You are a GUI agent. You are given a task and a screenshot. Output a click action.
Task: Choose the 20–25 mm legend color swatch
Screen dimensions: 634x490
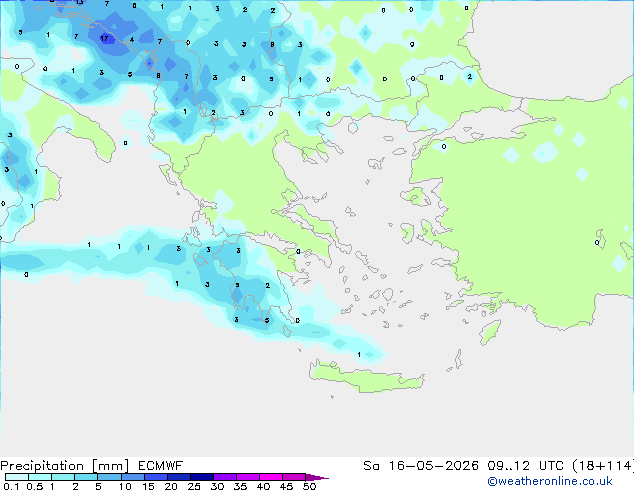point(179,477)
